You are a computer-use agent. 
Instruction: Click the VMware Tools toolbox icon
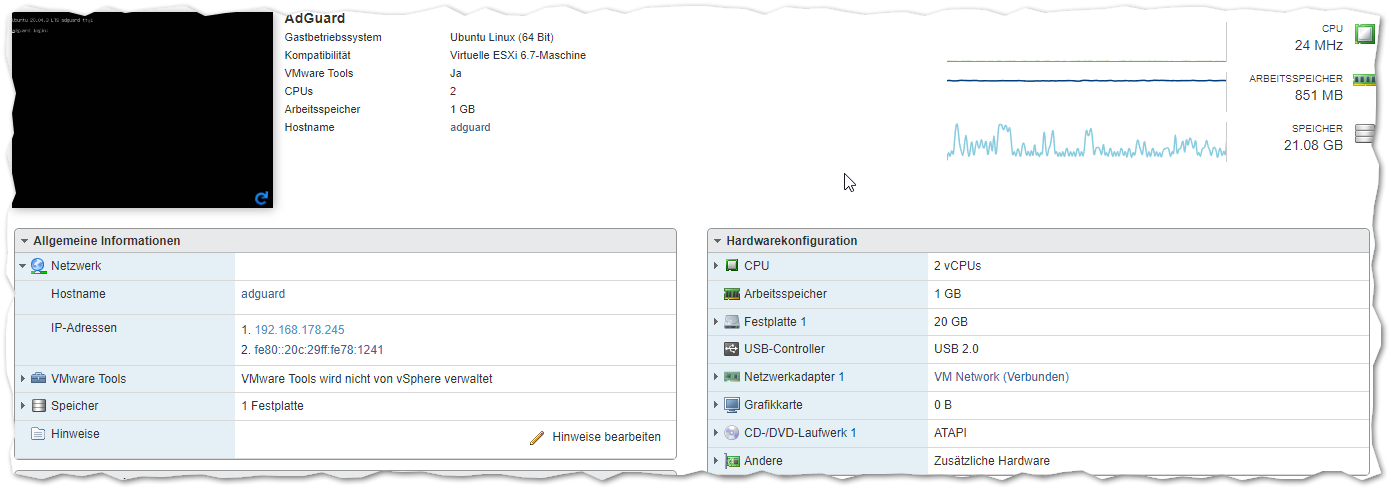[39, 379]
